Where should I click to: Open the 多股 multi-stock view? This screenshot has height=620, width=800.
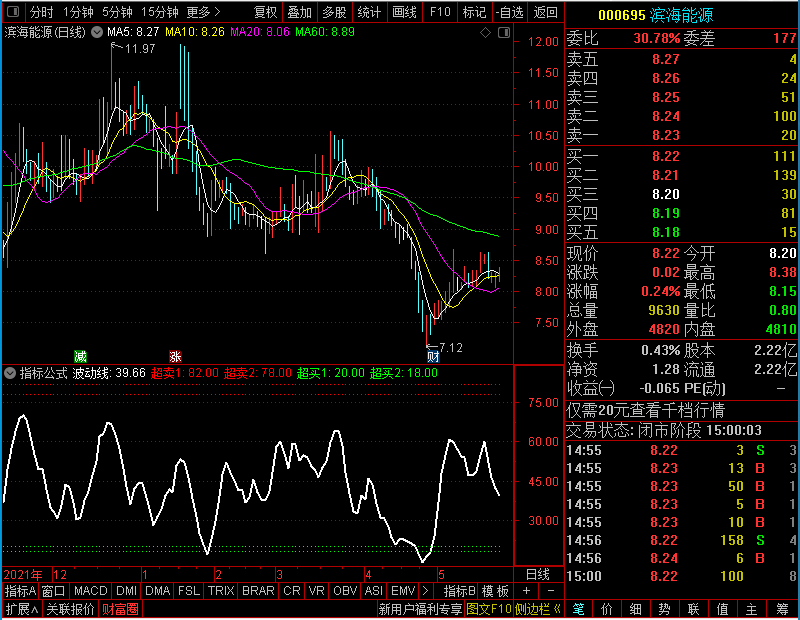click(x=334, y=12)
